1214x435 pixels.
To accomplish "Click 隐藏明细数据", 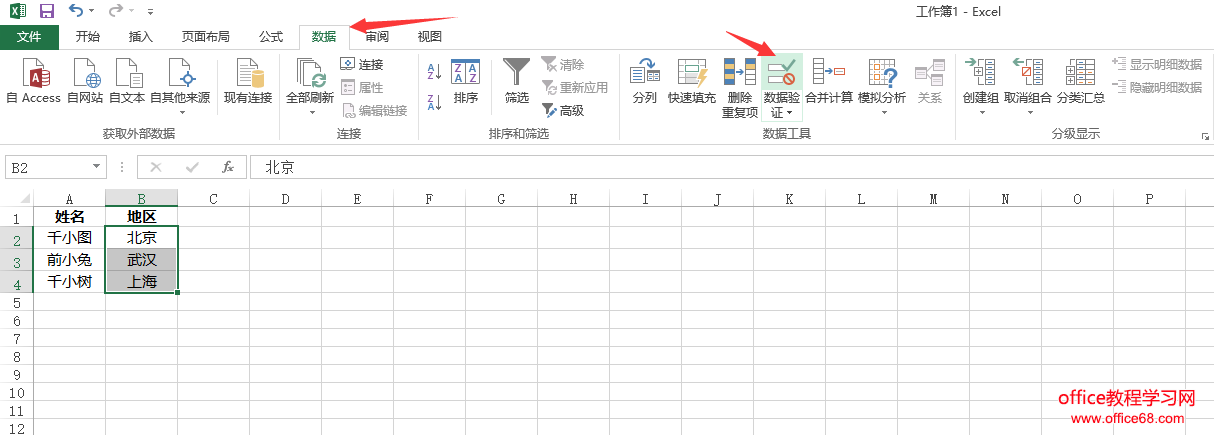I will [1157, 87].
